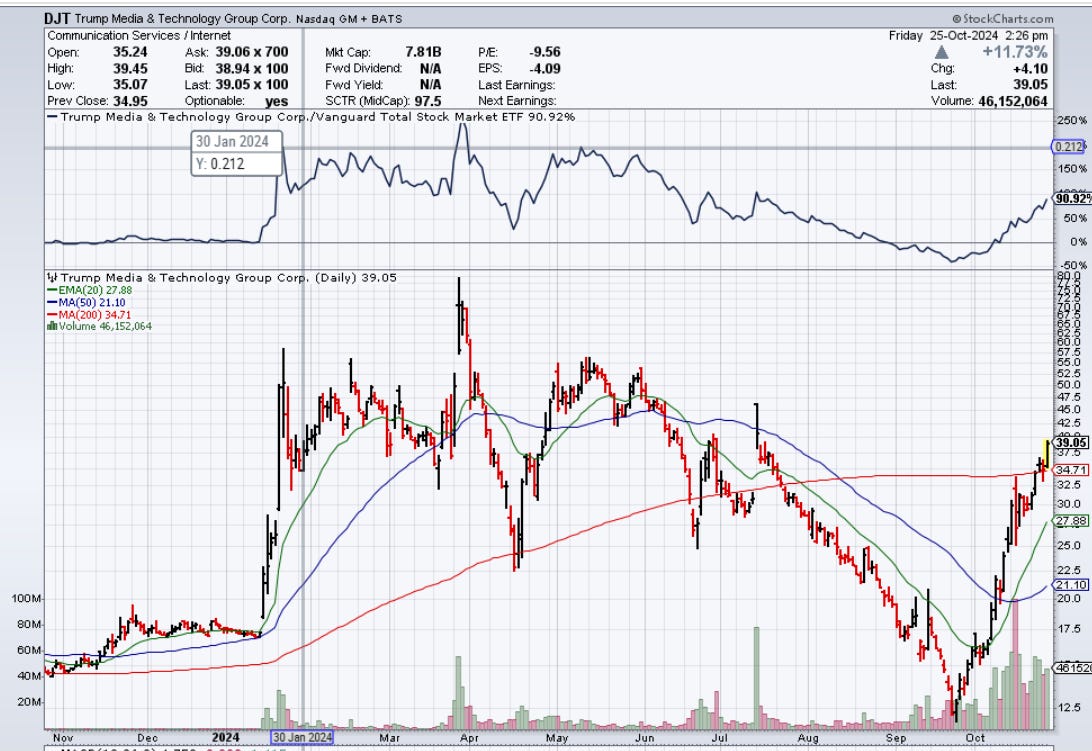Click the Apr label on the time axis
Screen dimensions: 1092x751
pos(469,738)
